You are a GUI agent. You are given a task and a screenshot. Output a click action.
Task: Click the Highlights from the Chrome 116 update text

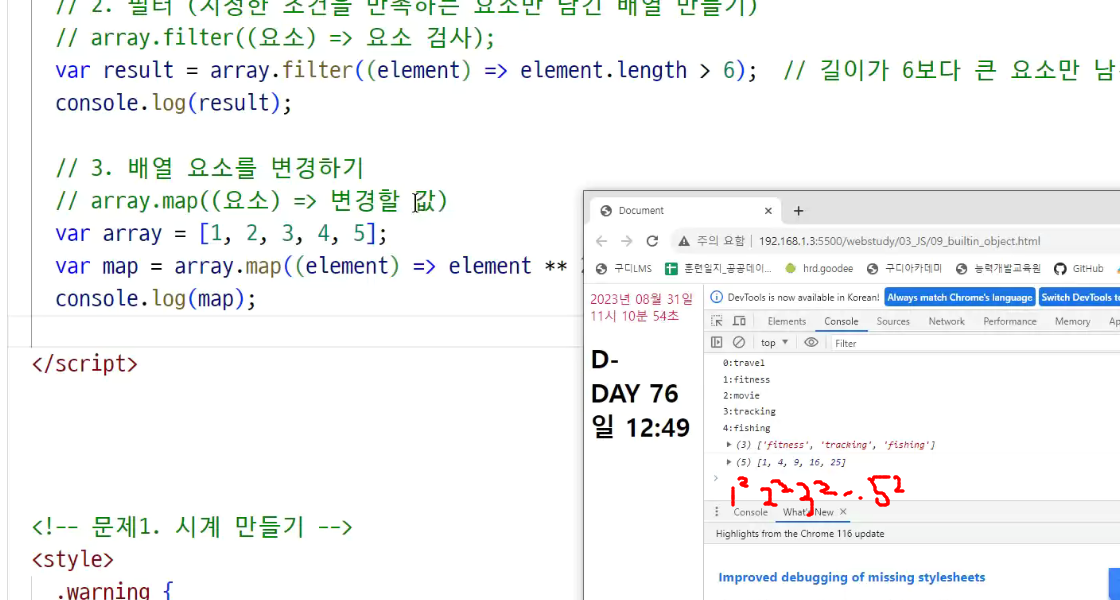(800, 534)
